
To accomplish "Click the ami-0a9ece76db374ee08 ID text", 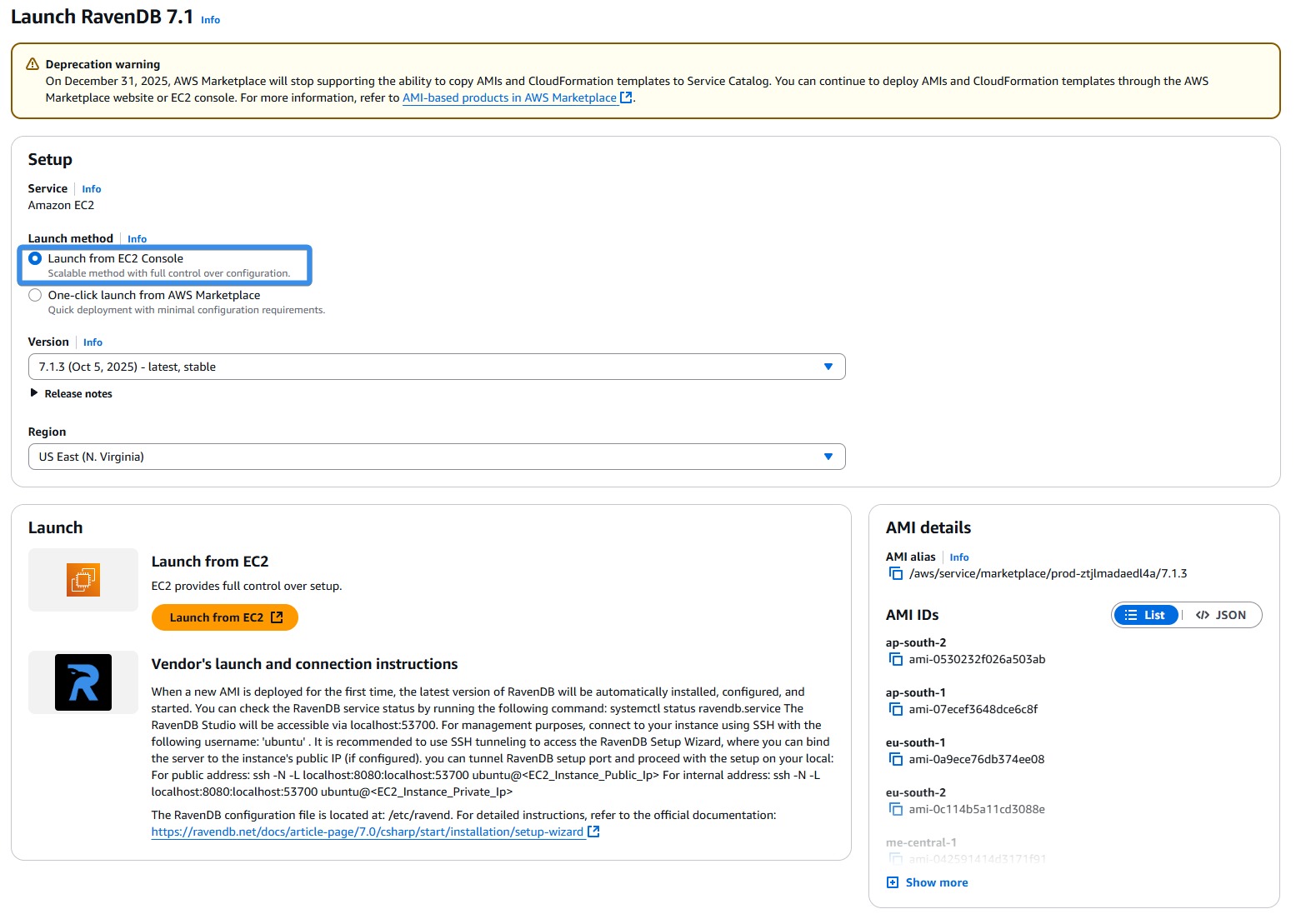I will tap(977, 759).
